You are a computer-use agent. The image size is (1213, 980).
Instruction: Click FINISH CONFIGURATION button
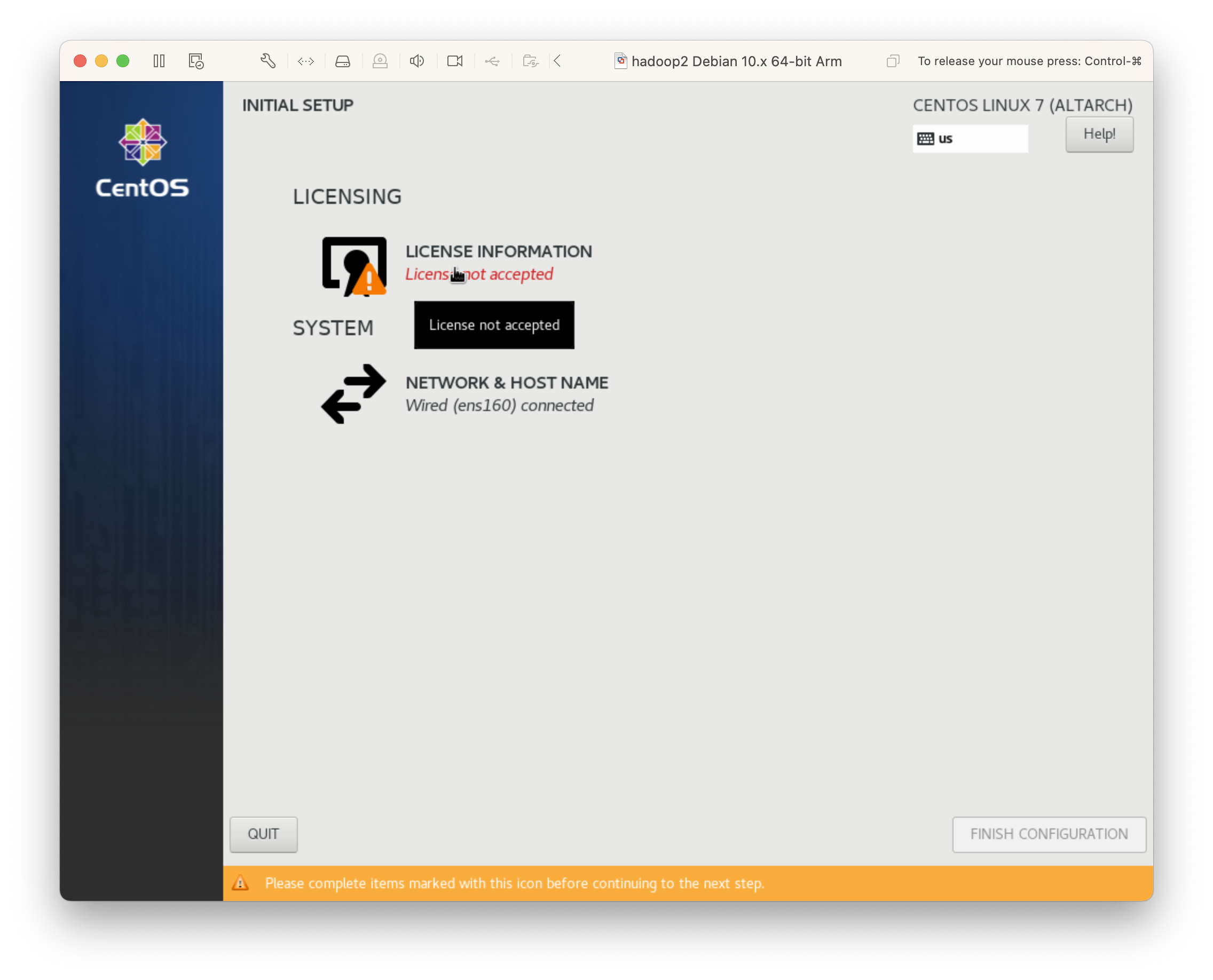click(1048, 833)
